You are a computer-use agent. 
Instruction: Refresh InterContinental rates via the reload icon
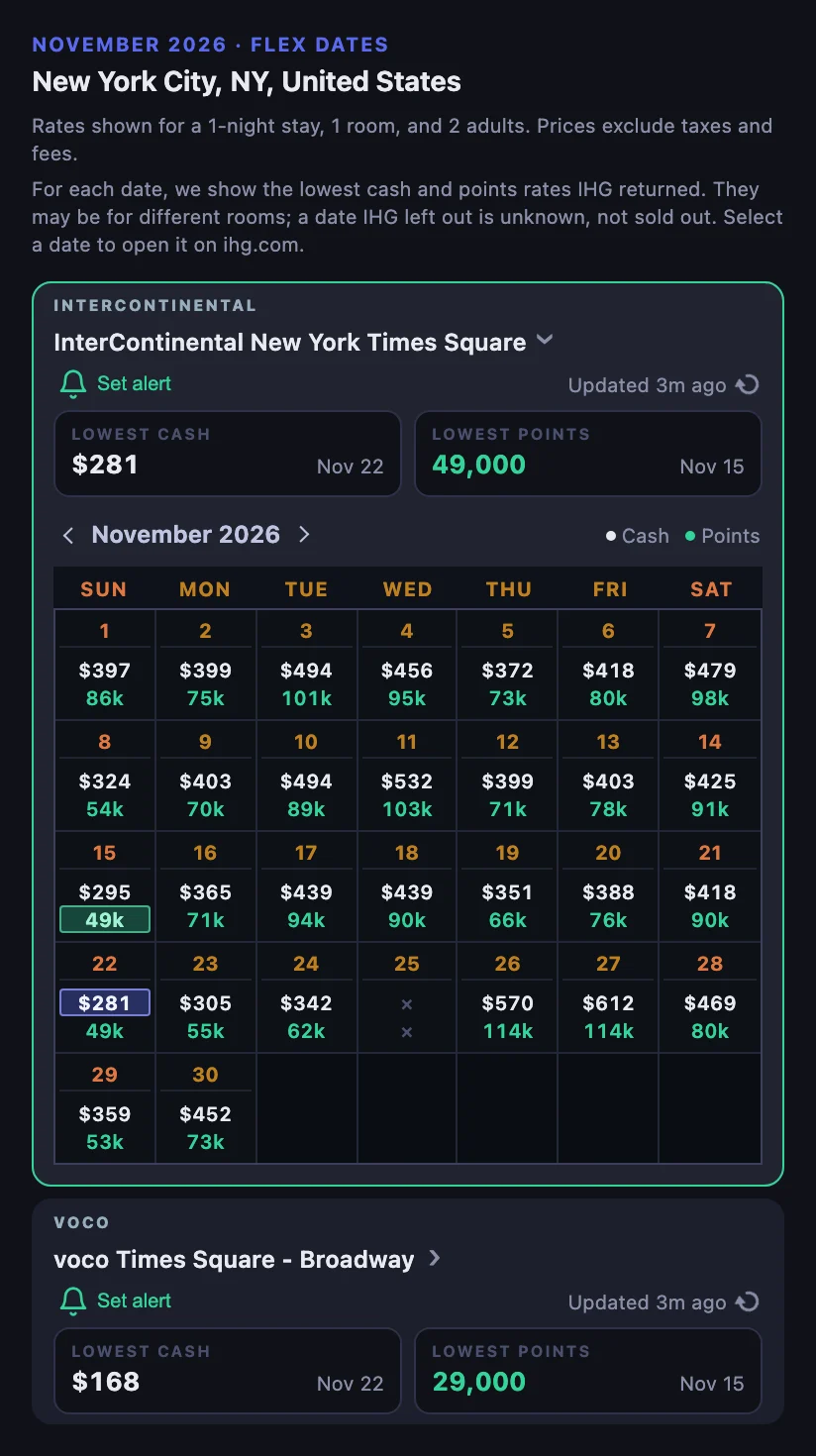tap(748, 385)
